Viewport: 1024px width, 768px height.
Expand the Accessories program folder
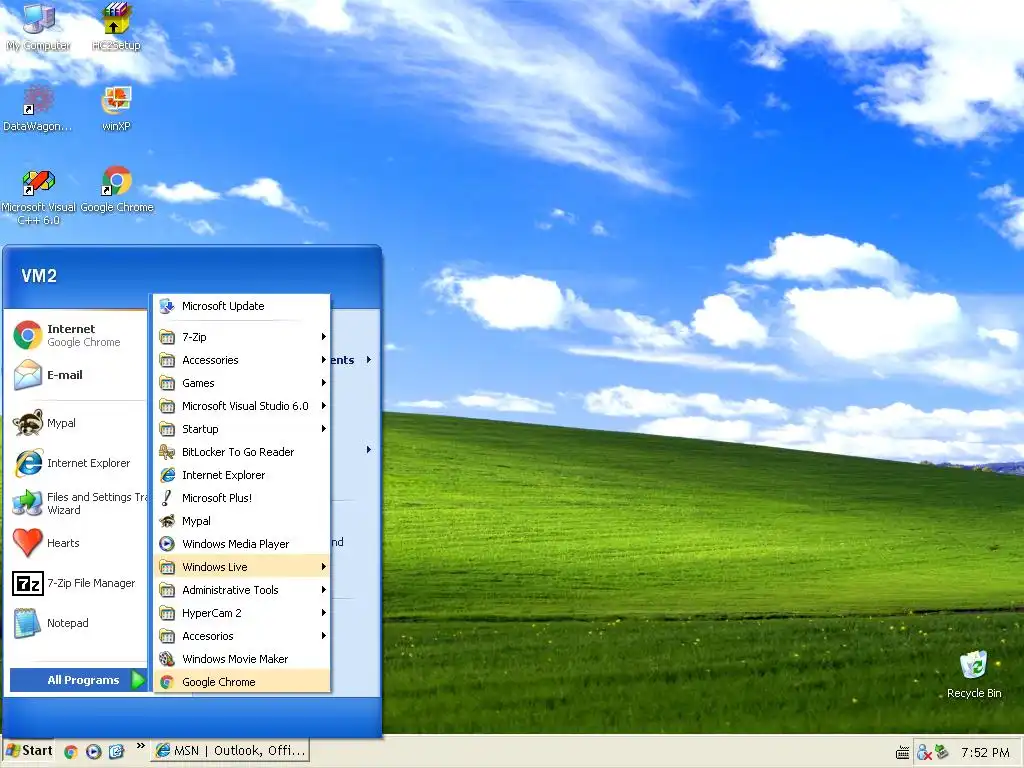[242, 360]
